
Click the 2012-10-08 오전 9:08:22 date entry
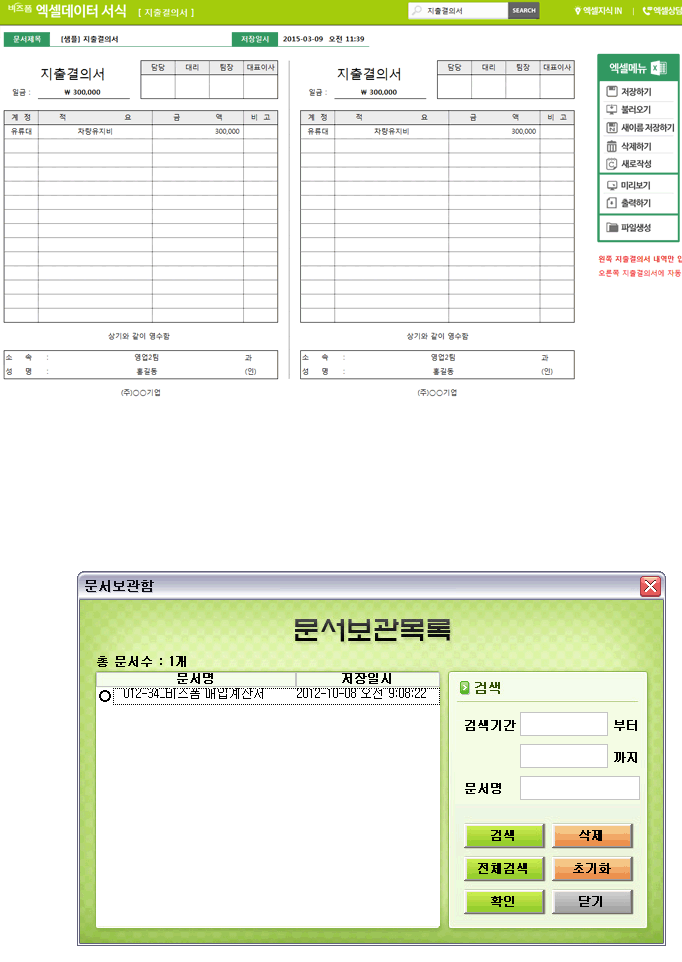coord(361,694)
